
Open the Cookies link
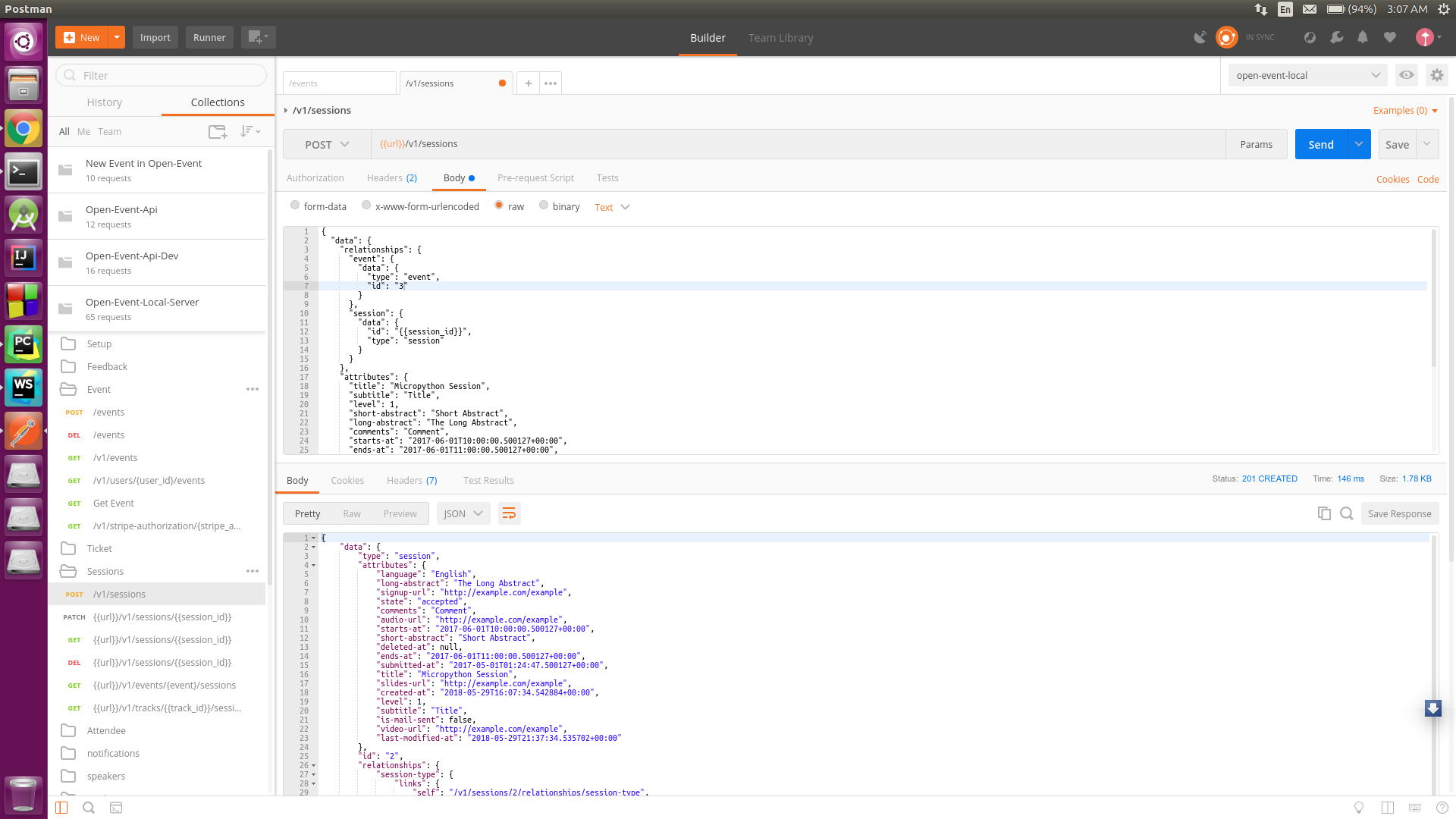pos(1393,180)
